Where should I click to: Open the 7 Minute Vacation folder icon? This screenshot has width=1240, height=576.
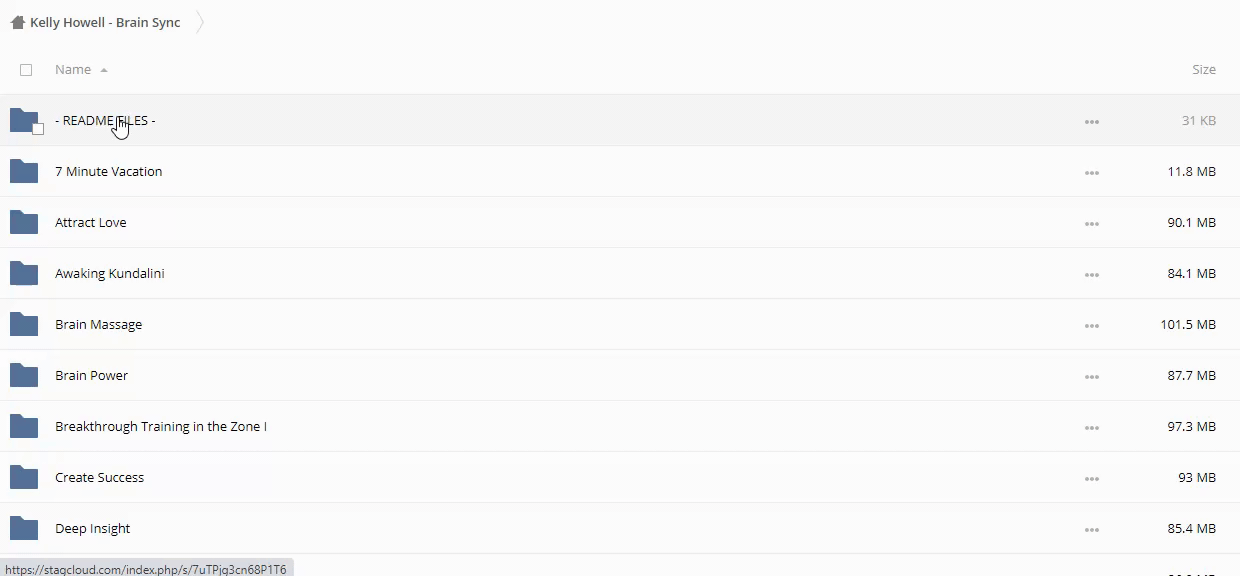coord(24,171)
